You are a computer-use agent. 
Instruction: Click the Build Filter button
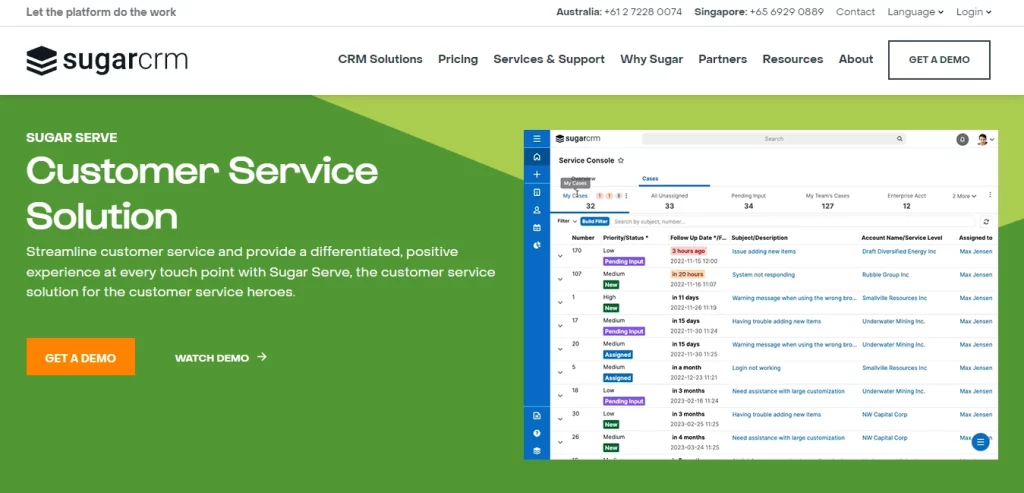[594, 221]
